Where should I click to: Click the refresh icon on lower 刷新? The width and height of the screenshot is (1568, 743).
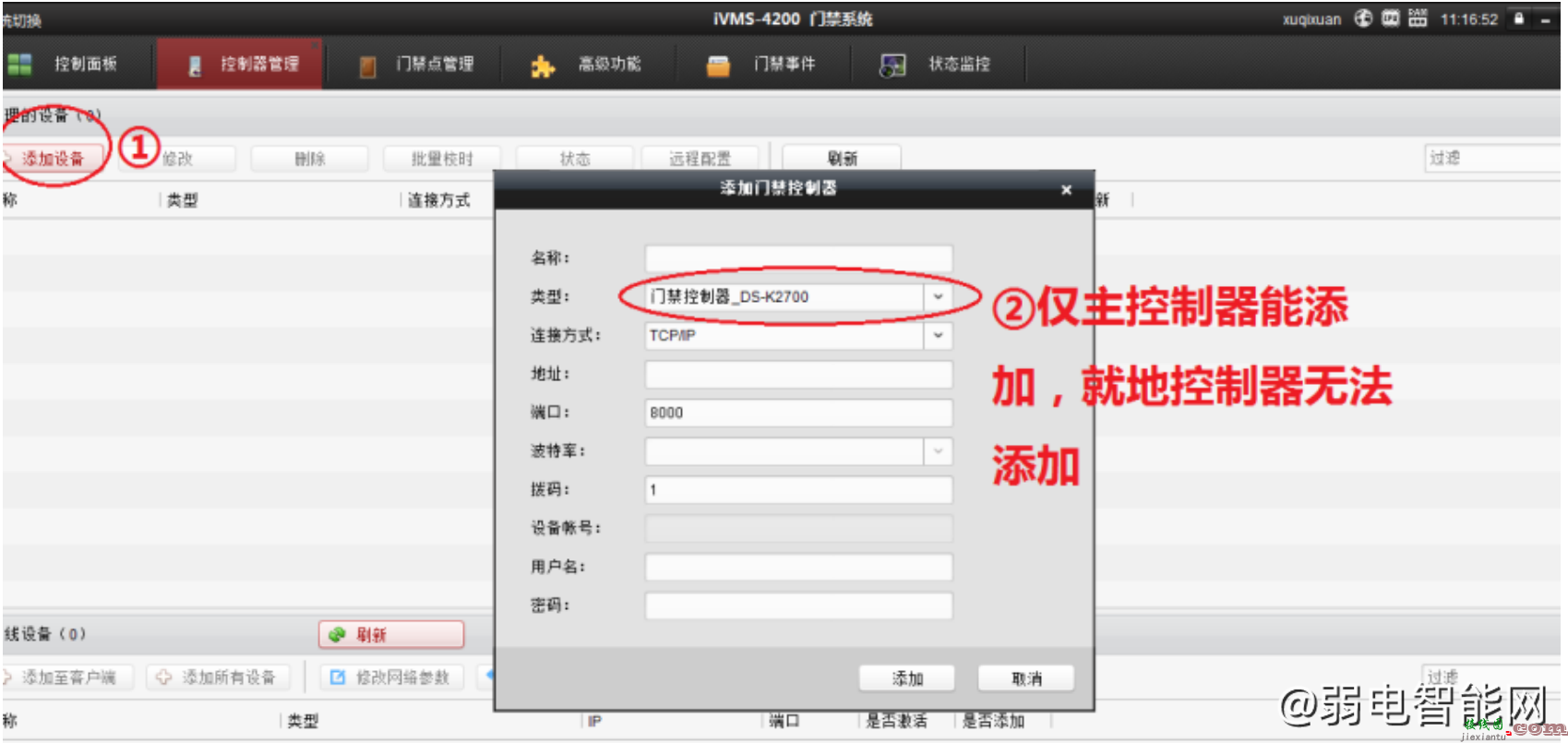pyautogui.click(x=337, y=635)
